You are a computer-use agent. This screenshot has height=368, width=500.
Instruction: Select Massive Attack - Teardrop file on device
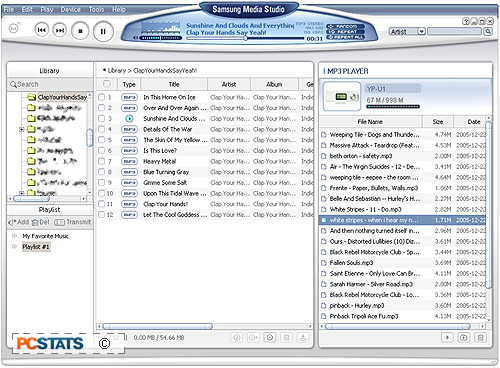(x=403, y=145)
